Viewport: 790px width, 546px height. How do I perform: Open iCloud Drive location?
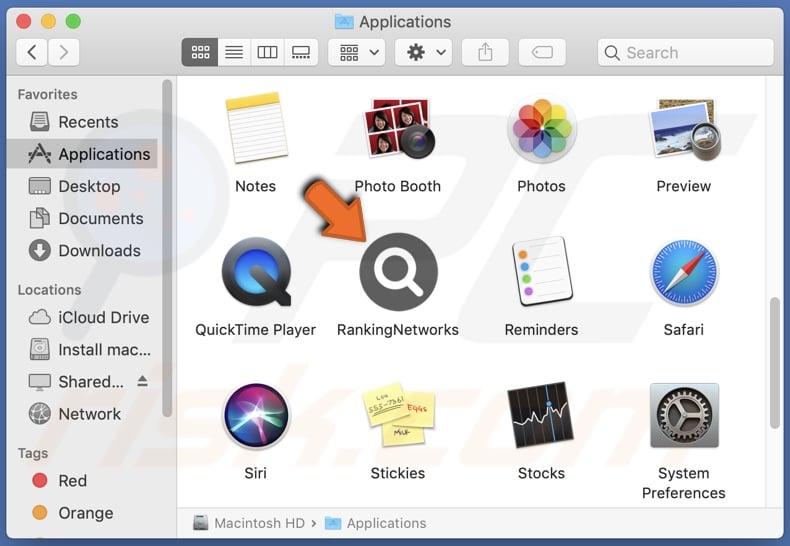point(83,317)
